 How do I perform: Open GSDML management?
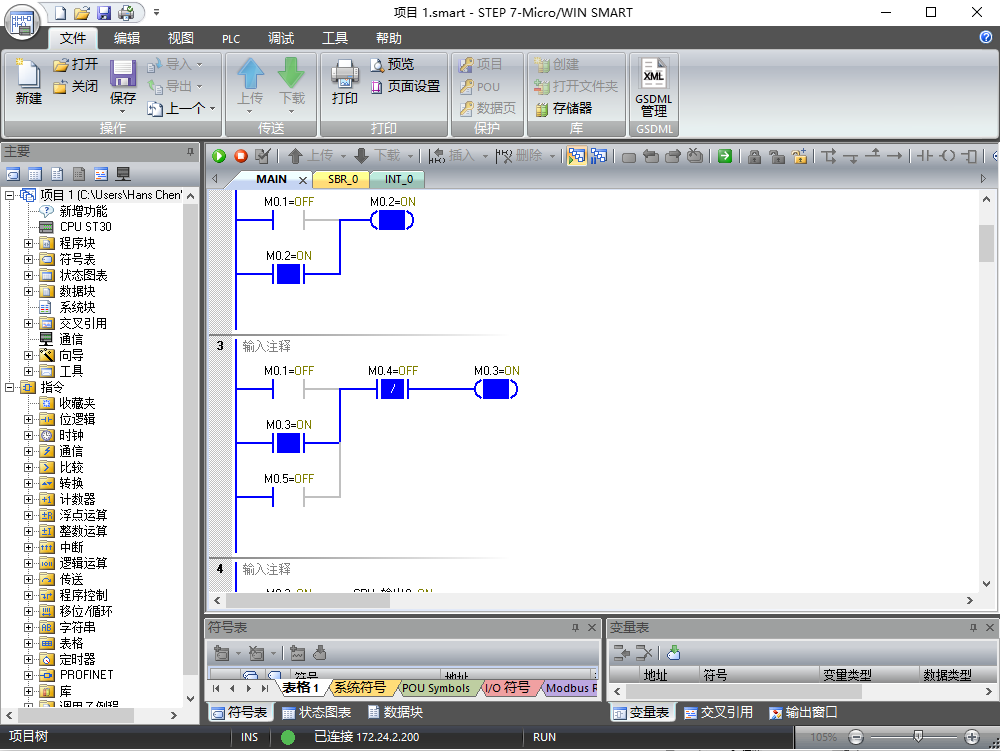(x=654, y=88)
